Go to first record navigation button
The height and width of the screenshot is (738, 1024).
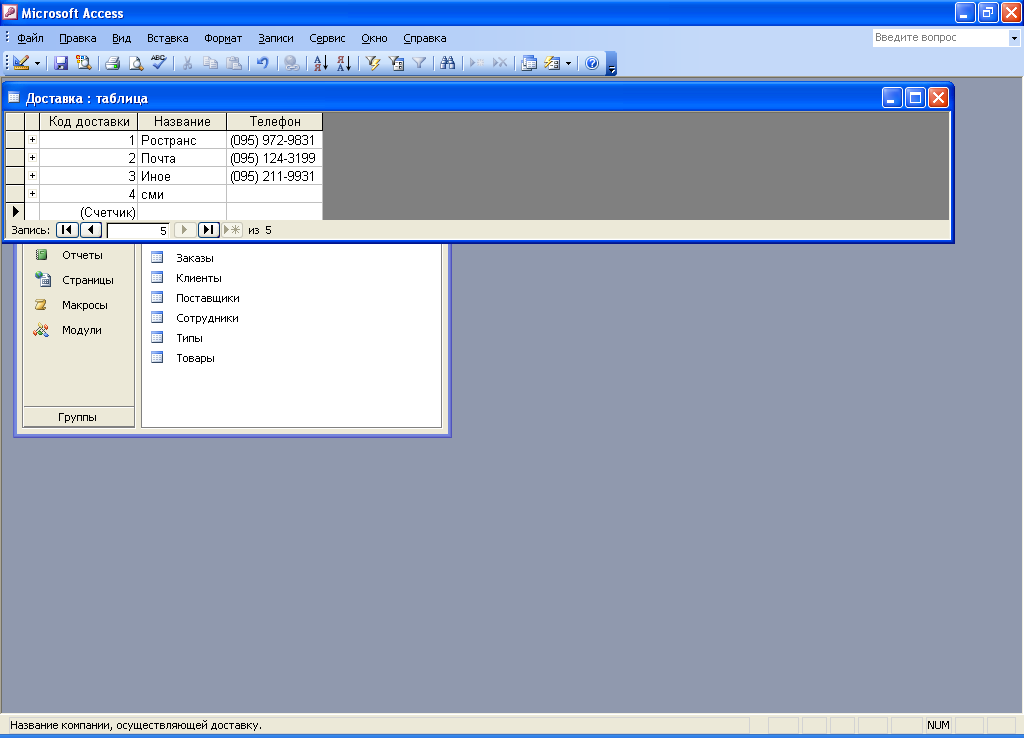pos(67,230)
